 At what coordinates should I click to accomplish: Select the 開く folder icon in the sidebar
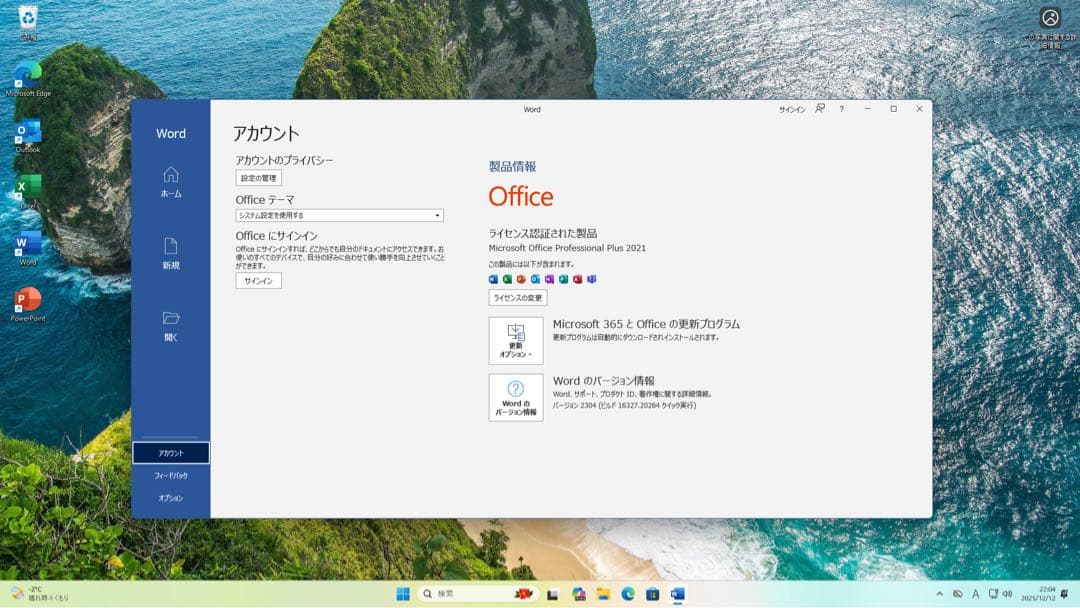click(x=172, y=319)
